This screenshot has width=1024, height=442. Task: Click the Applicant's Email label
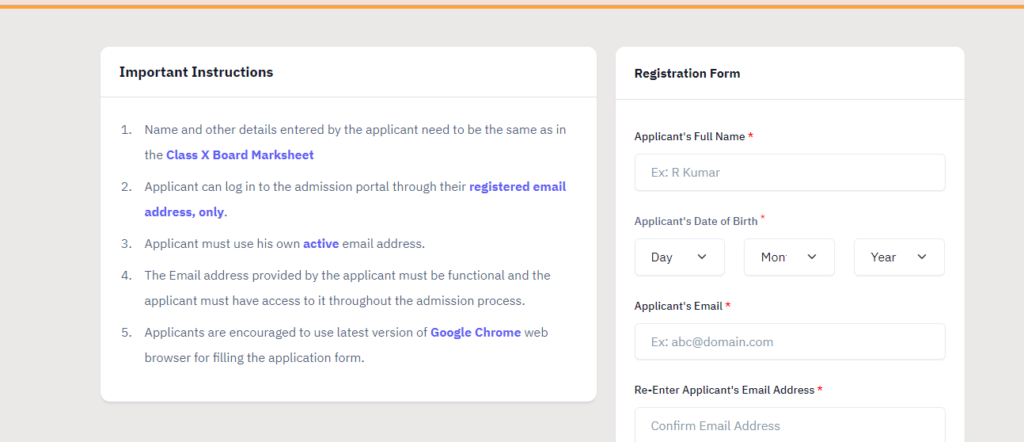point(682,306)
